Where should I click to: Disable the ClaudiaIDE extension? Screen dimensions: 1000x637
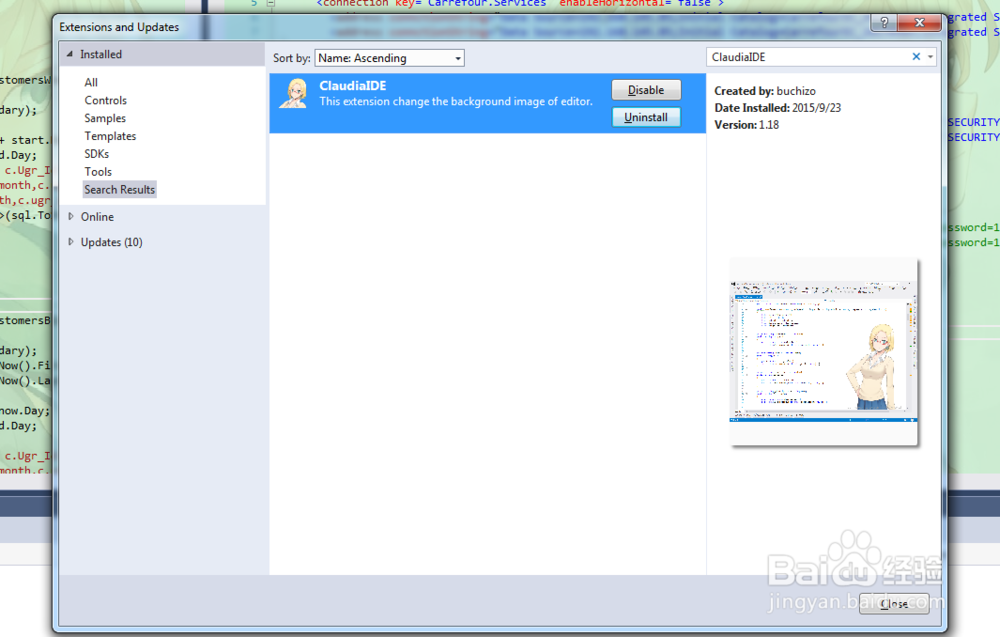point(645,89)
